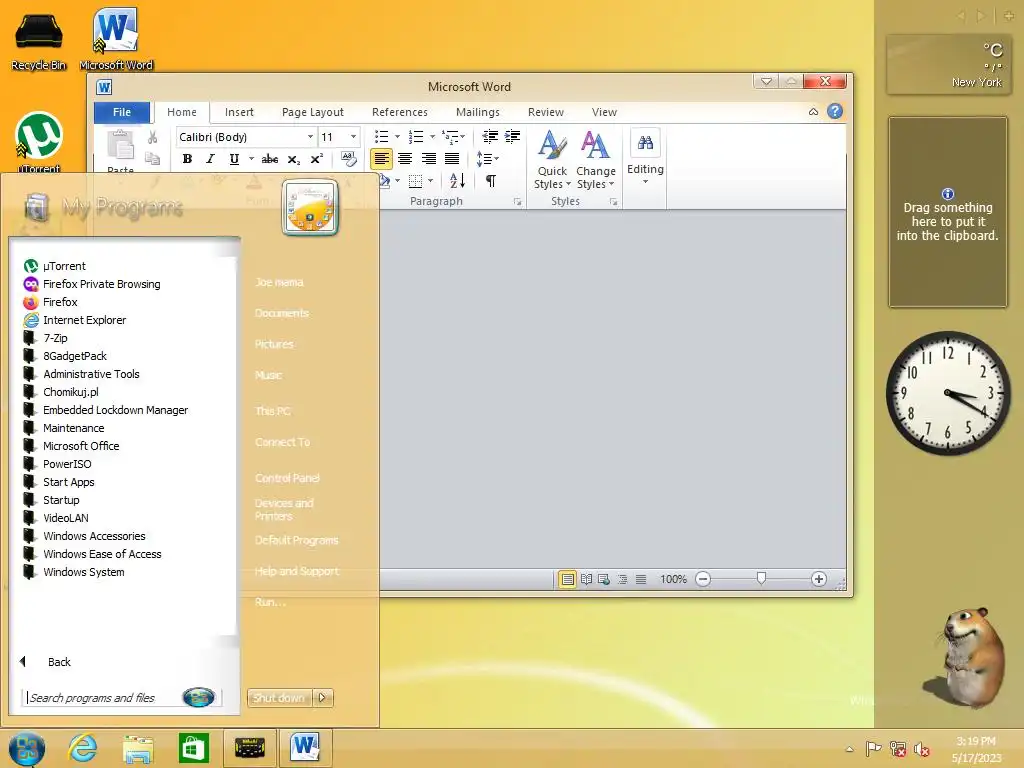This screenshot has height=768, width=1024.
Task: Click the Sort A-Z icon
Action: click(457, 180)
